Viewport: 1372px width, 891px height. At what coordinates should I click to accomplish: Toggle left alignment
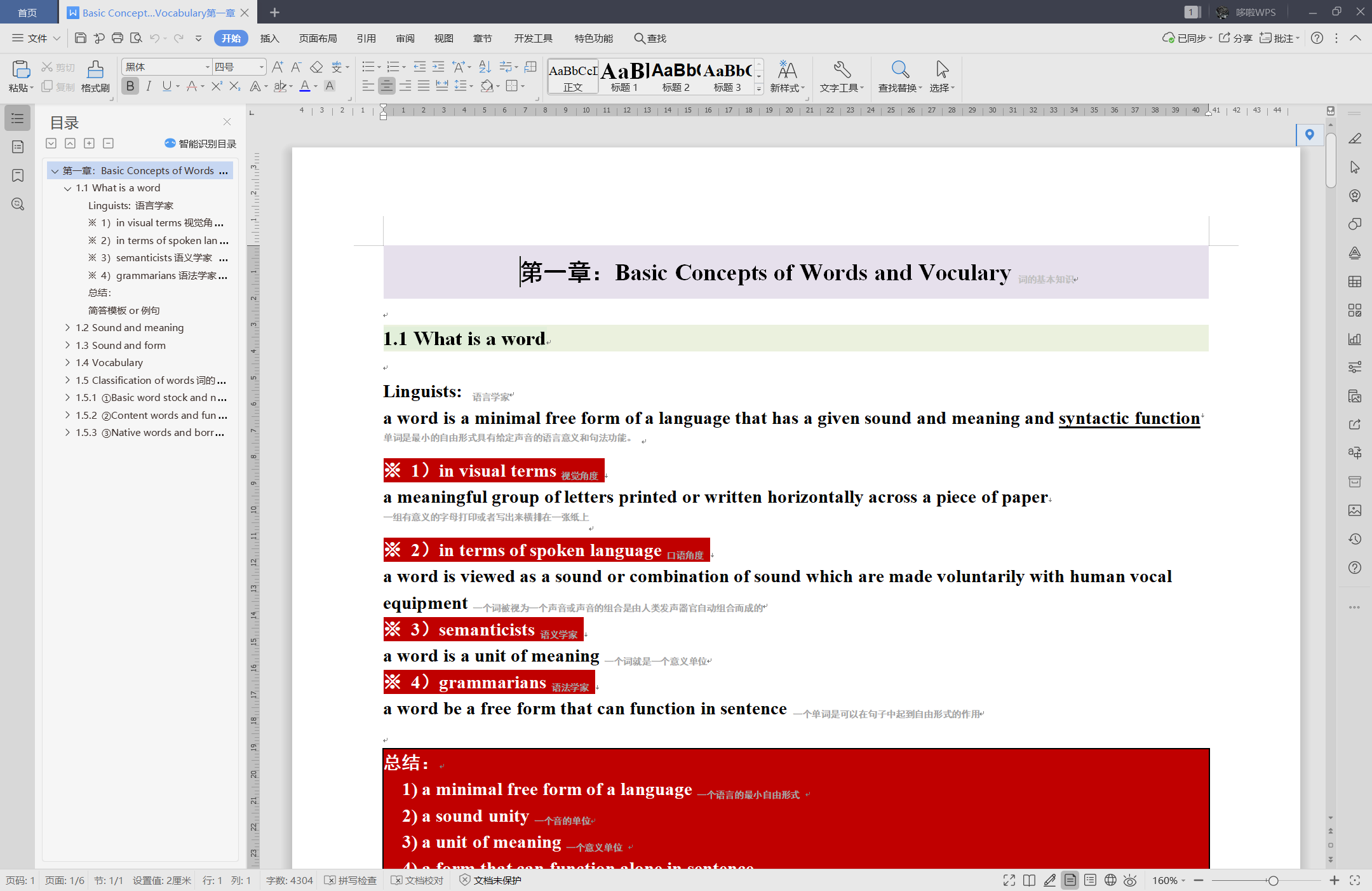pos(368,86)
